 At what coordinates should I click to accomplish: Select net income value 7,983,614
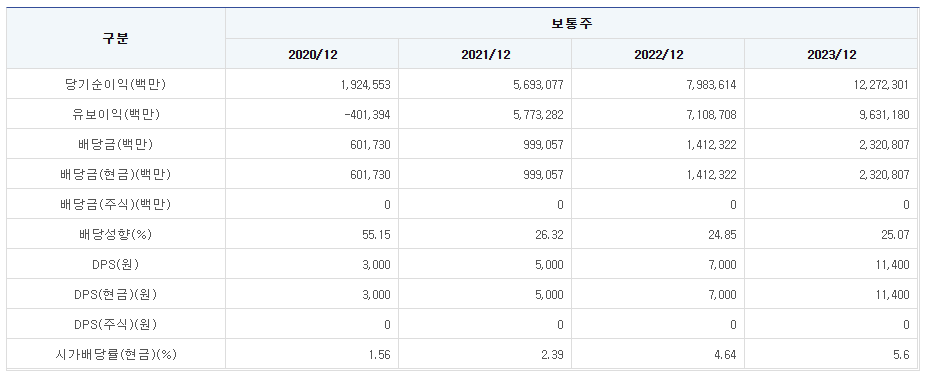tap(712, 85)
